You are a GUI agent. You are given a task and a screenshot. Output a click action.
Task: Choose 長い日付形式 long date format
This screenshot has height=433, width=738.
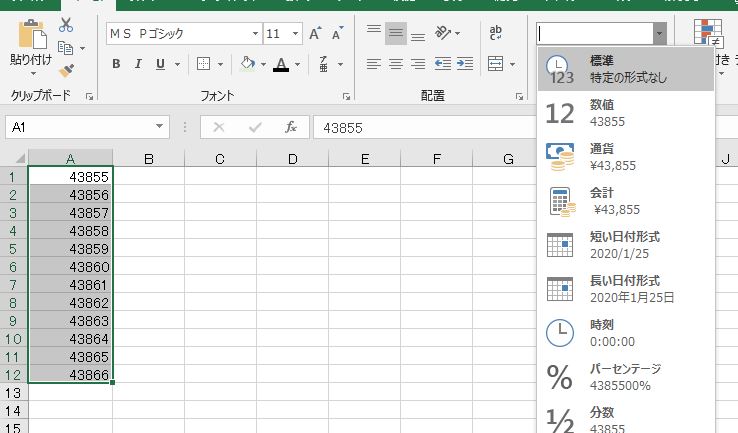coord(626,289)
